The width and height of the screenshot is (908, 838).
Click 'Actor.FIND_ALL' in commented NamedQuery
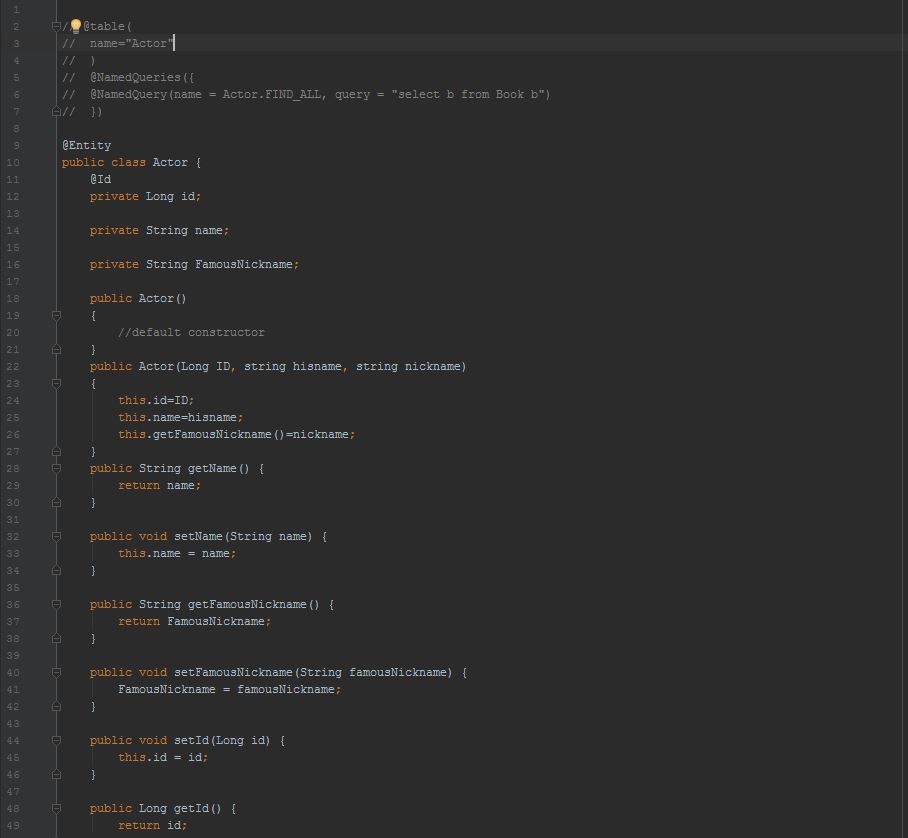(x=272, y=94)
